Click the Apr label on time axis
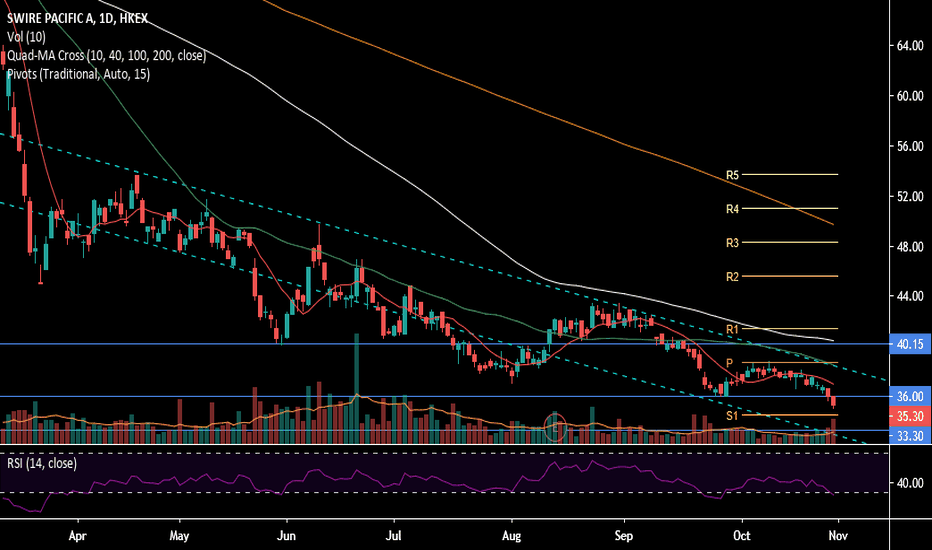932x550 pixels. coord(78,536)
